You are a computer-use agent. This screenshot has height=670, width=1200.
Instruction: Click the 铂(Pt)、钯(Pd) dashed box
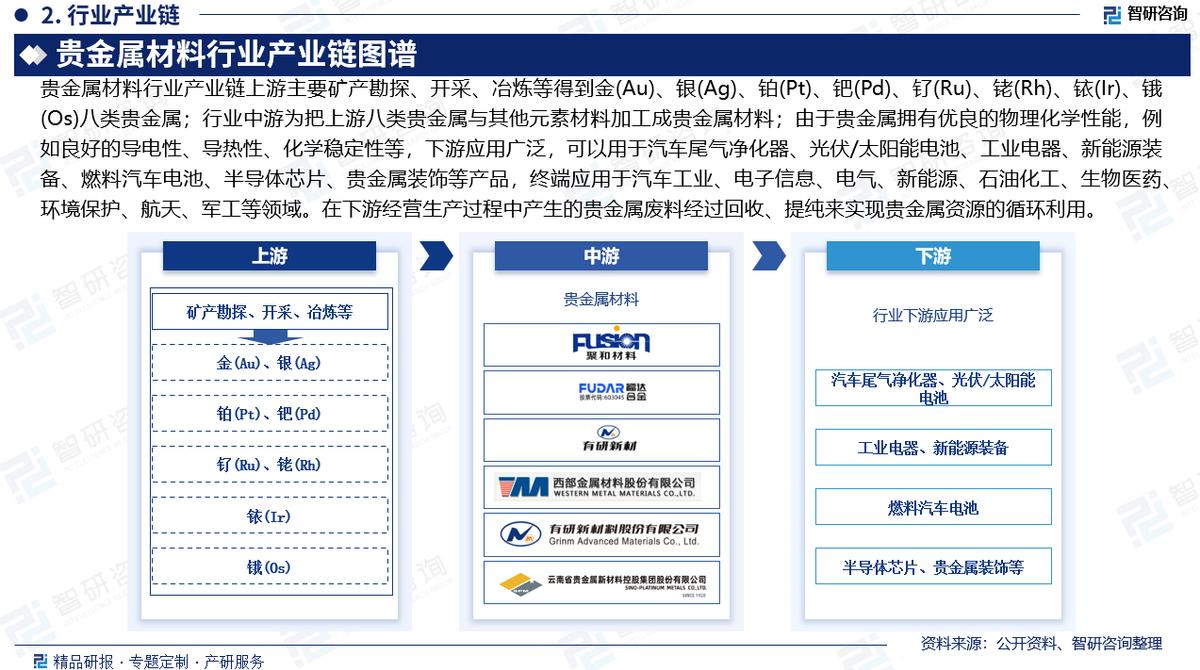pos(269,413)
